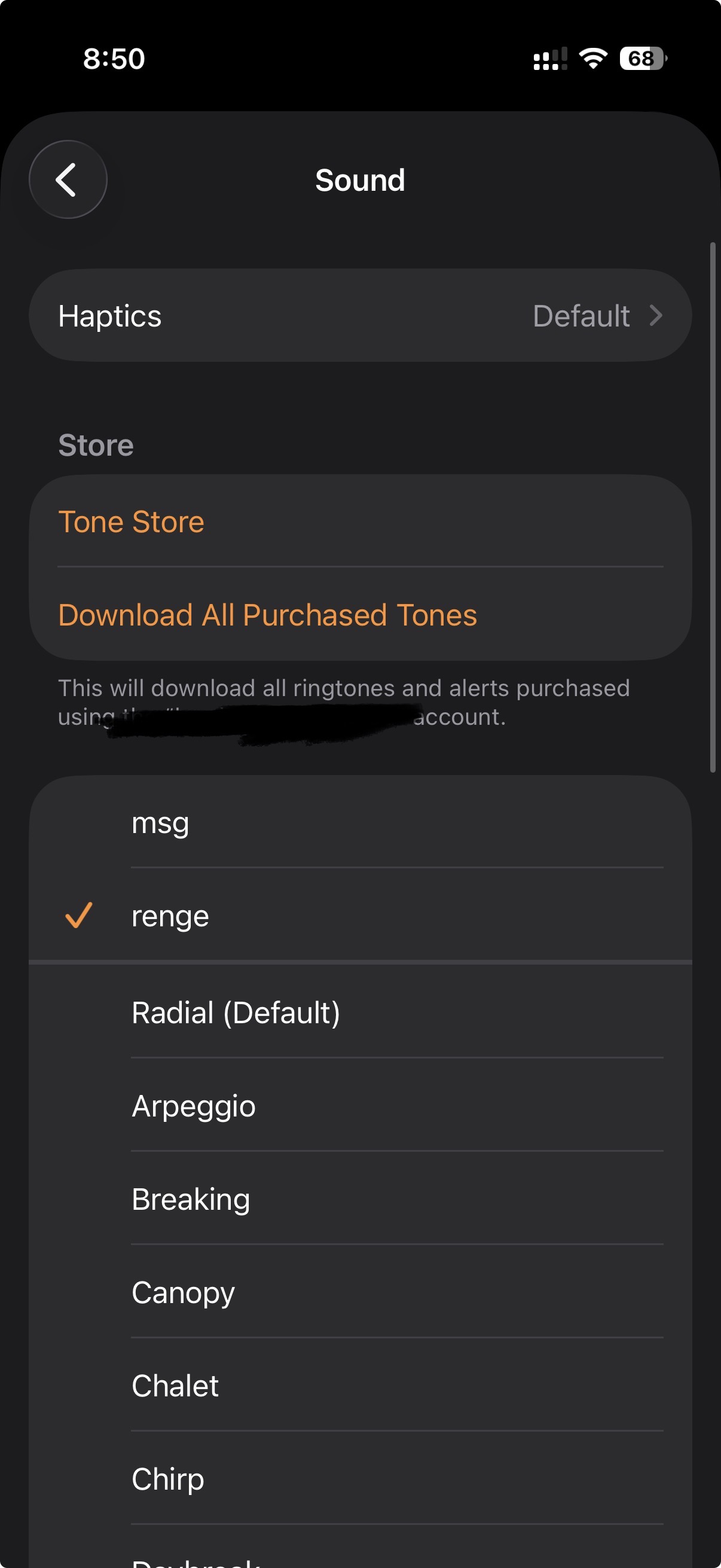
Task: Select the Arpeggio tone
Action: [x=194, y=1106]
